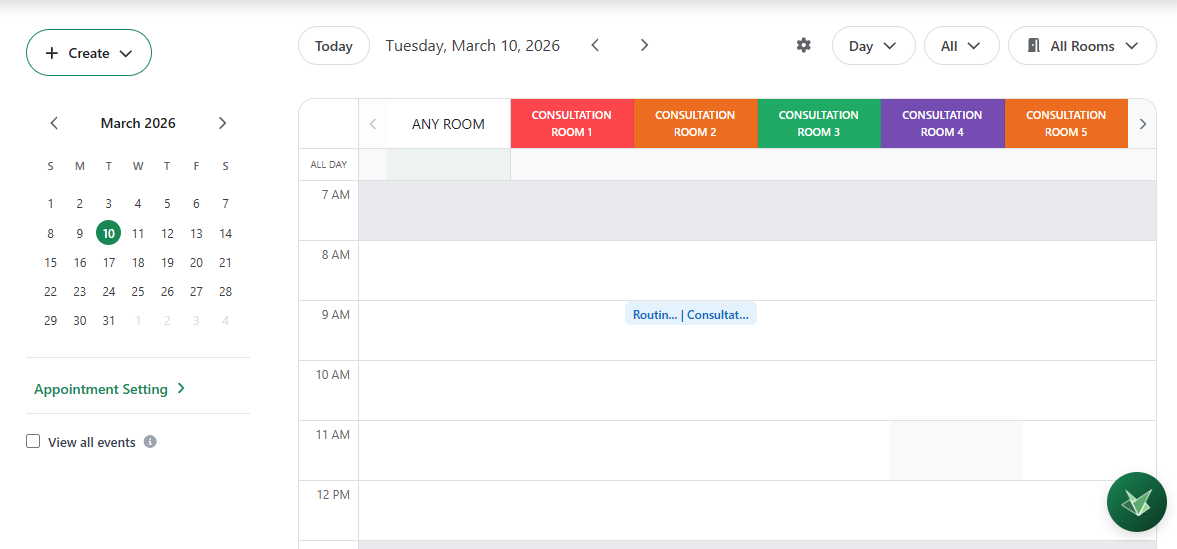Open the 9 AM Routine Consultation appointment
Image resolution: width=1177 pixels, height=549 pixels.
[x=690, y=314]
